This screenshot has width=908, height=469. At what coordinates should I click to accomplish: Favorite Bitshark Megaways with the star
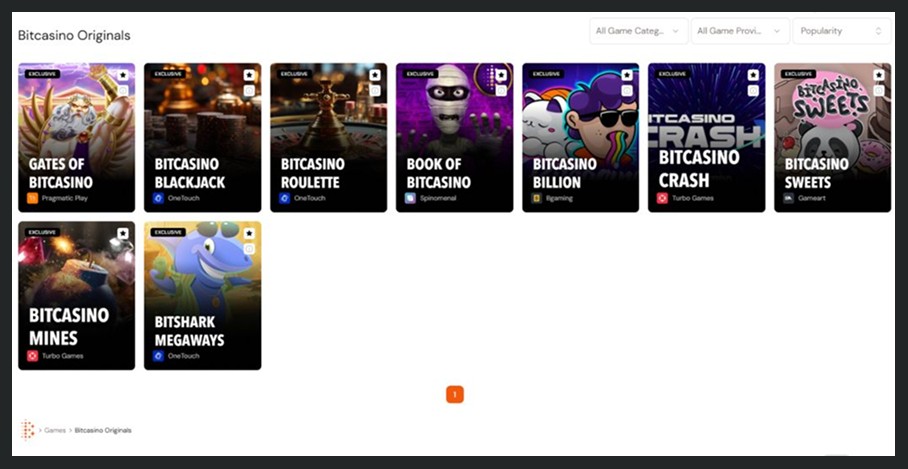pyautogui.click(x=249, y=233)
